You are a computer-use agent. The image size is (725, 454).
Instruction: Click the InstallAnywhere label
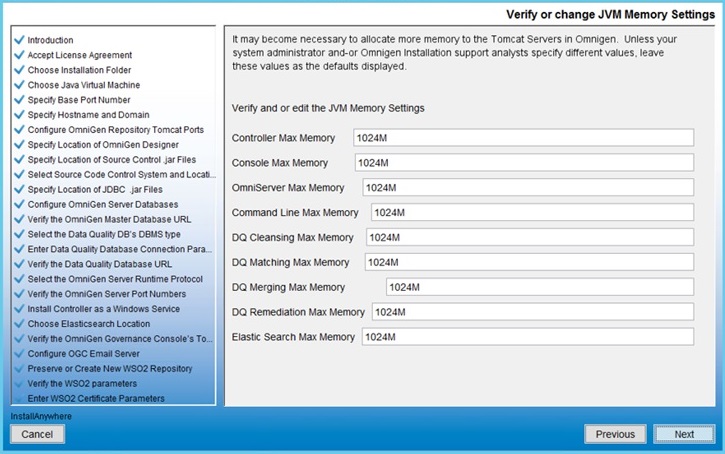tap(41, 417)
